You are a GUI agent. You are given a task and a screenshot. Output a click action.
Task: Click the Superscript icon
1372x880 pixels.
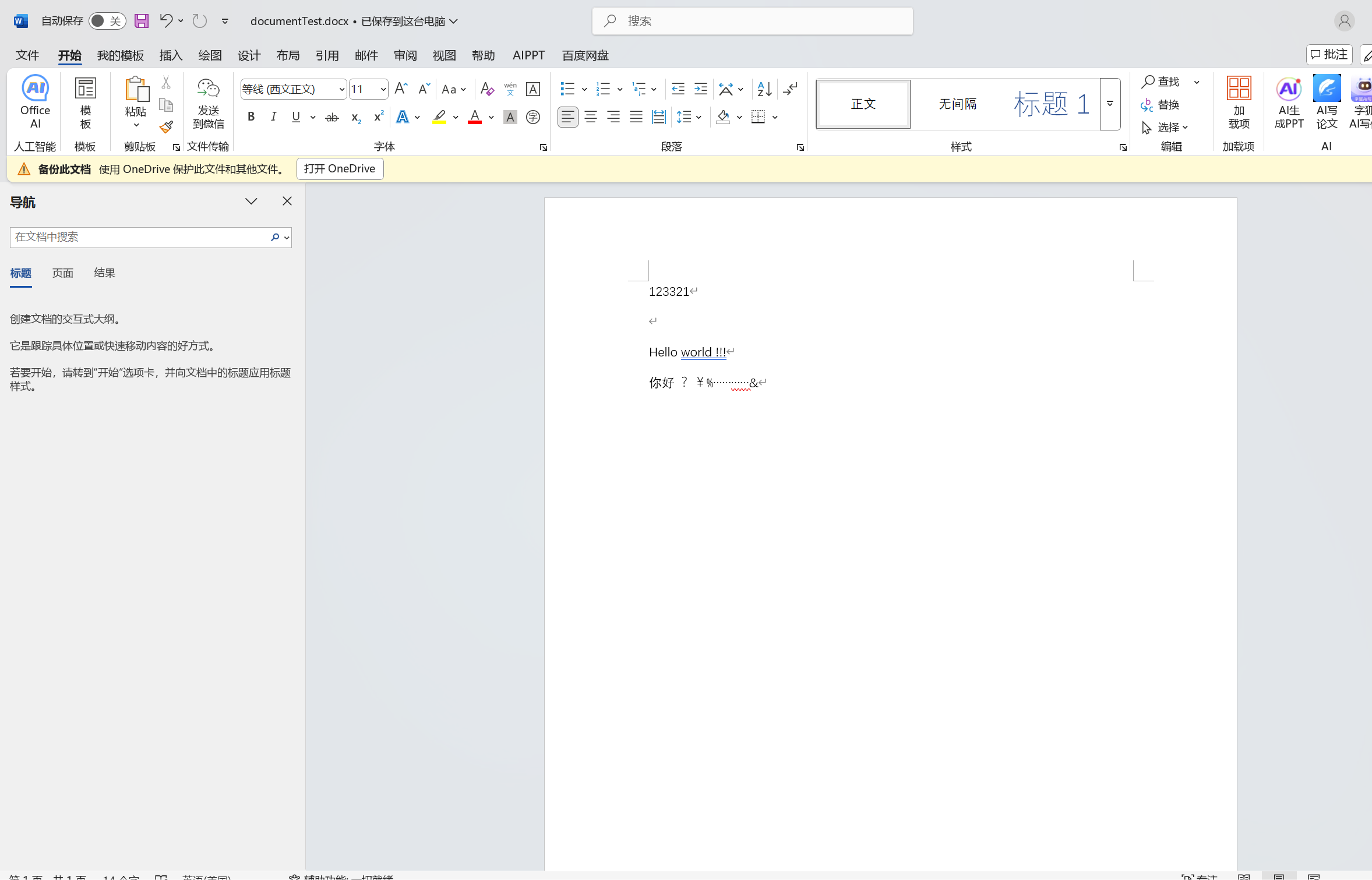coord(378,117)
